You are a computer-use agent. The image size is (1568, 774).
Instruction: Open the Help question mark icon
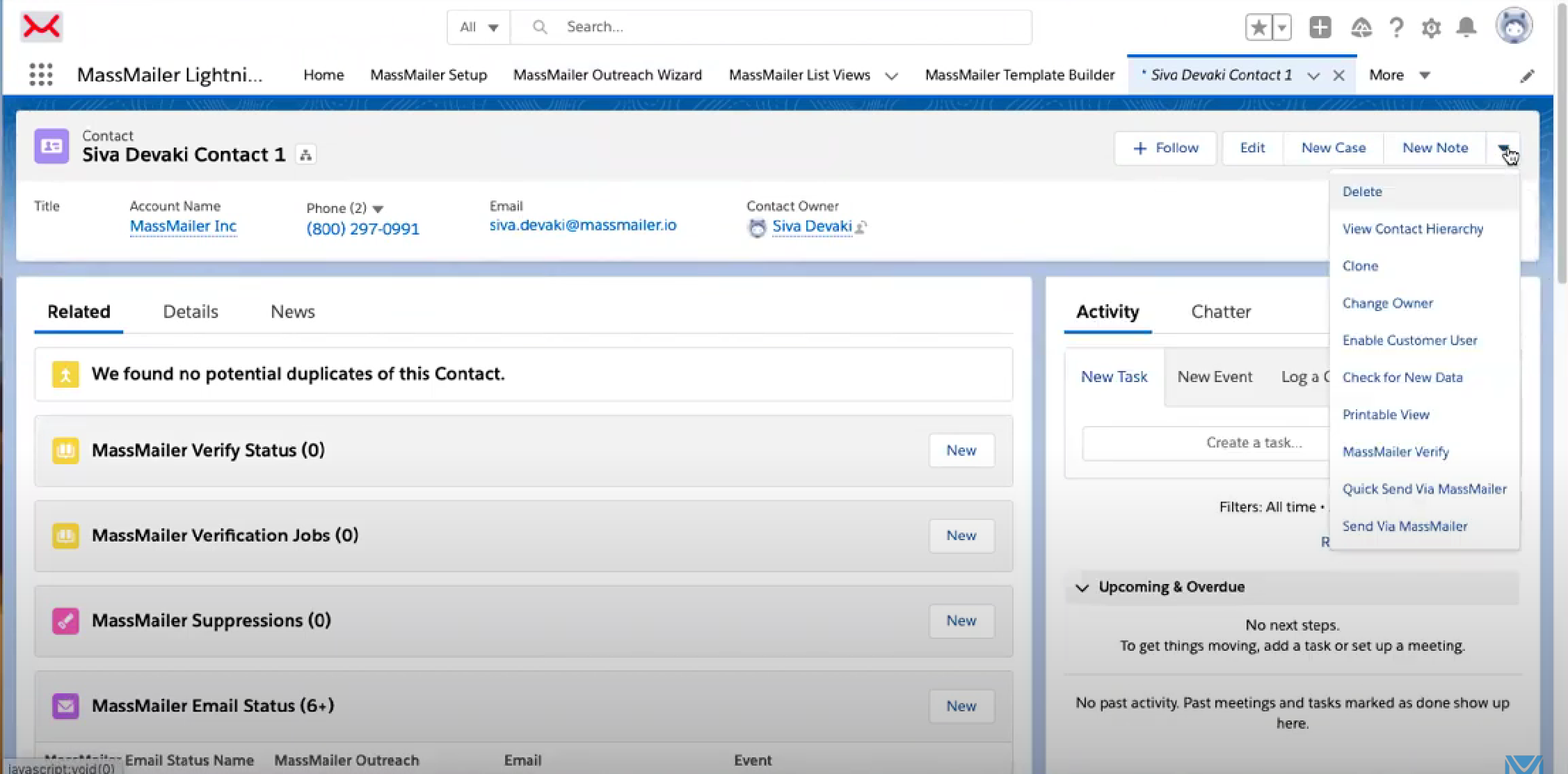(x=1395, y=28)
